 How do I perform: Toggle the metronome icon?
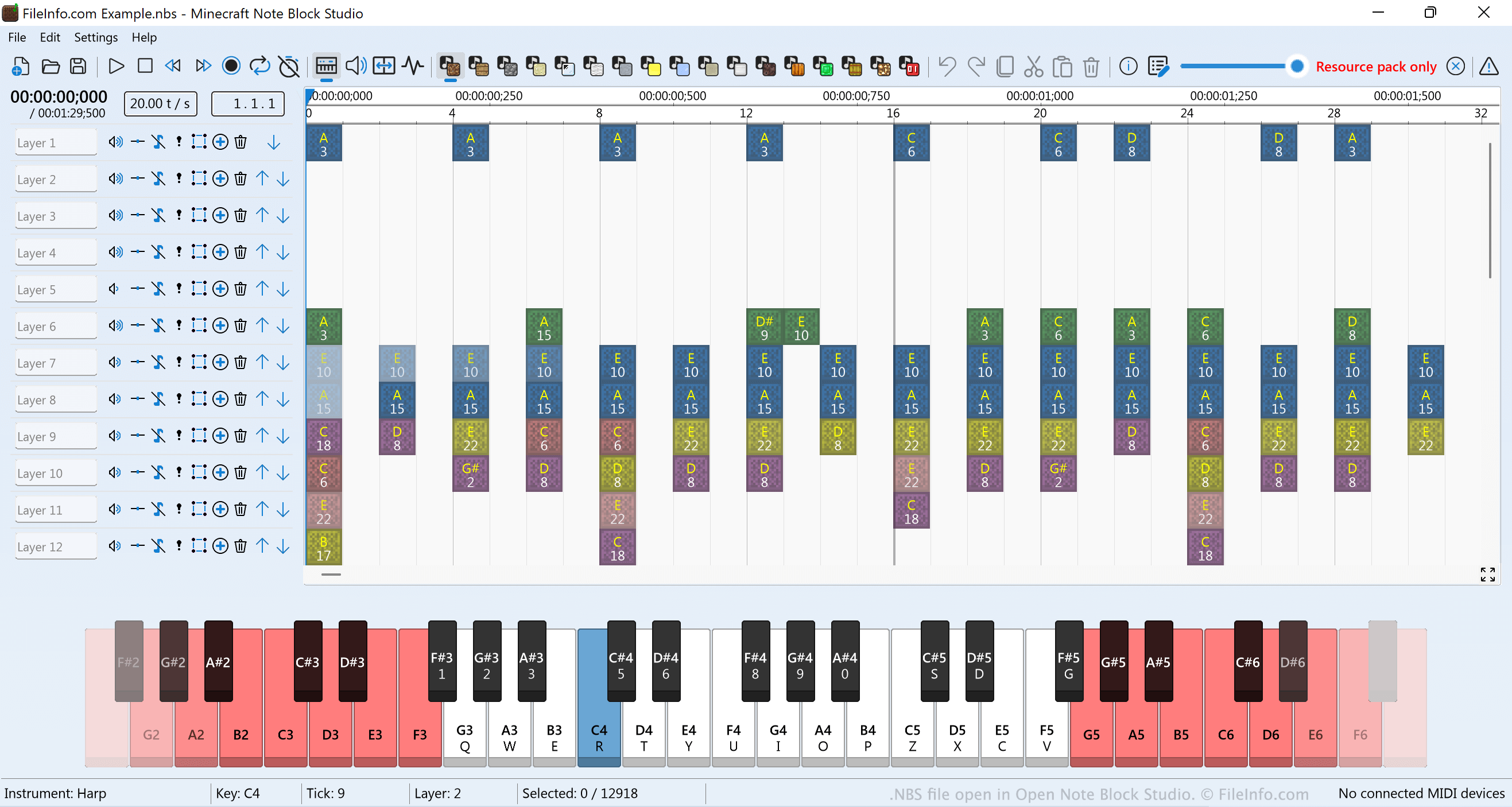point(289,67)
